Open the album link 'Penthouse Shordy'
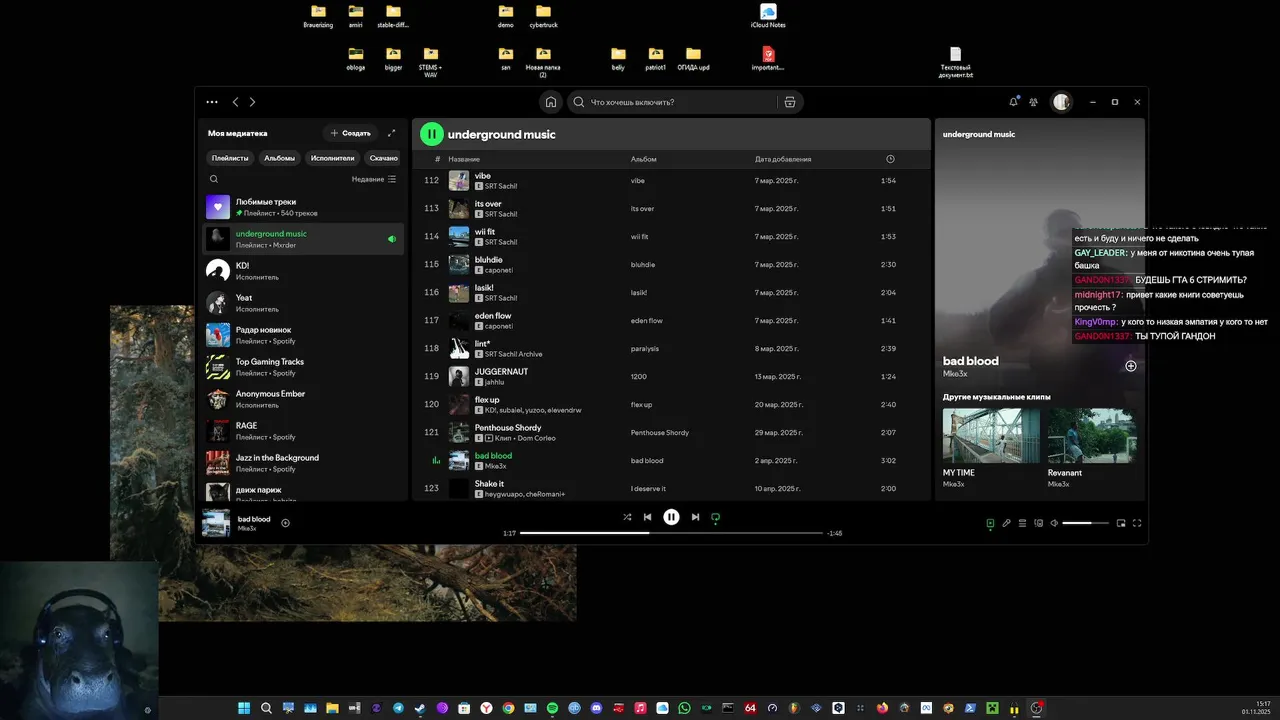Viewport: 1280px width, 720px height. [660, 433]
